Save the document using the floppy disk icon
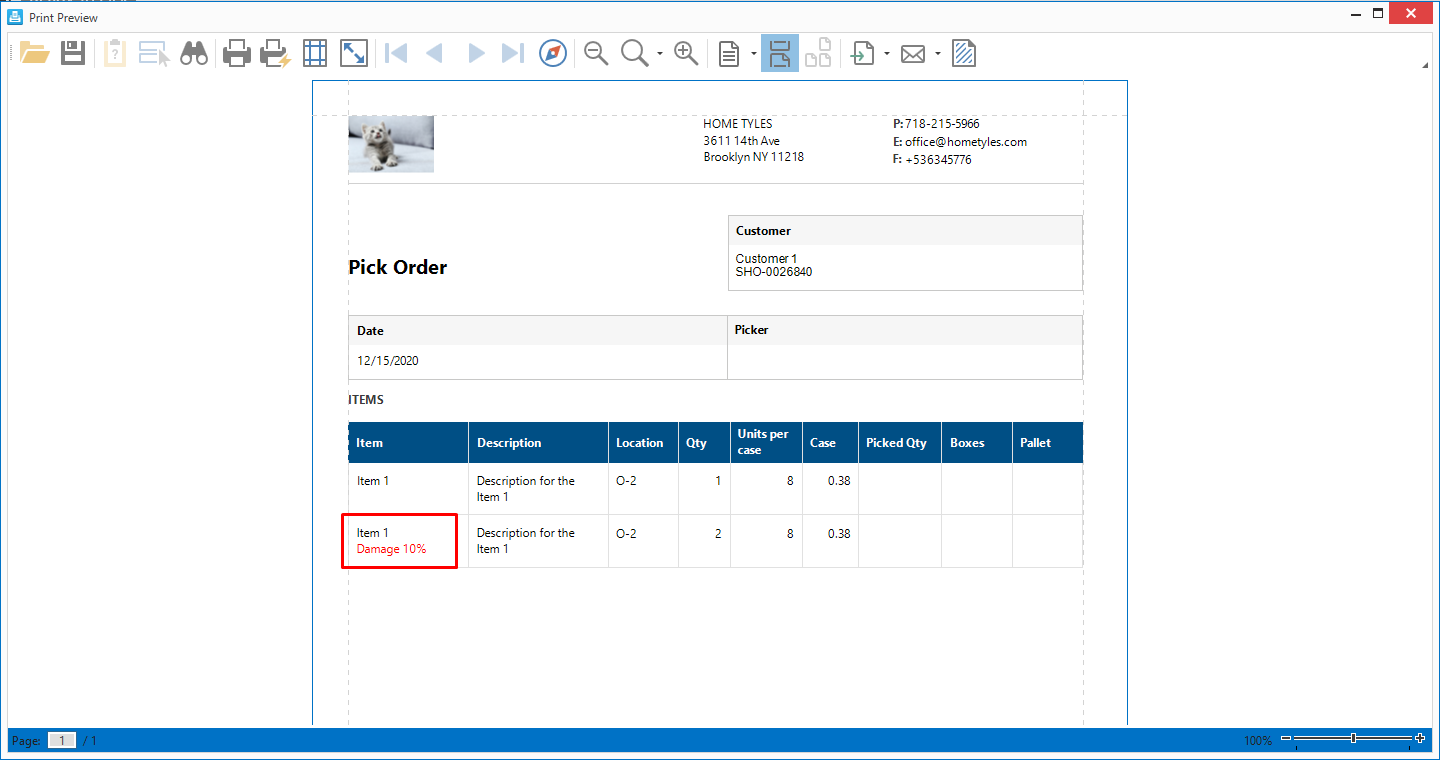The height and width of the screenshot is (760, 1440). click(73, 53)
